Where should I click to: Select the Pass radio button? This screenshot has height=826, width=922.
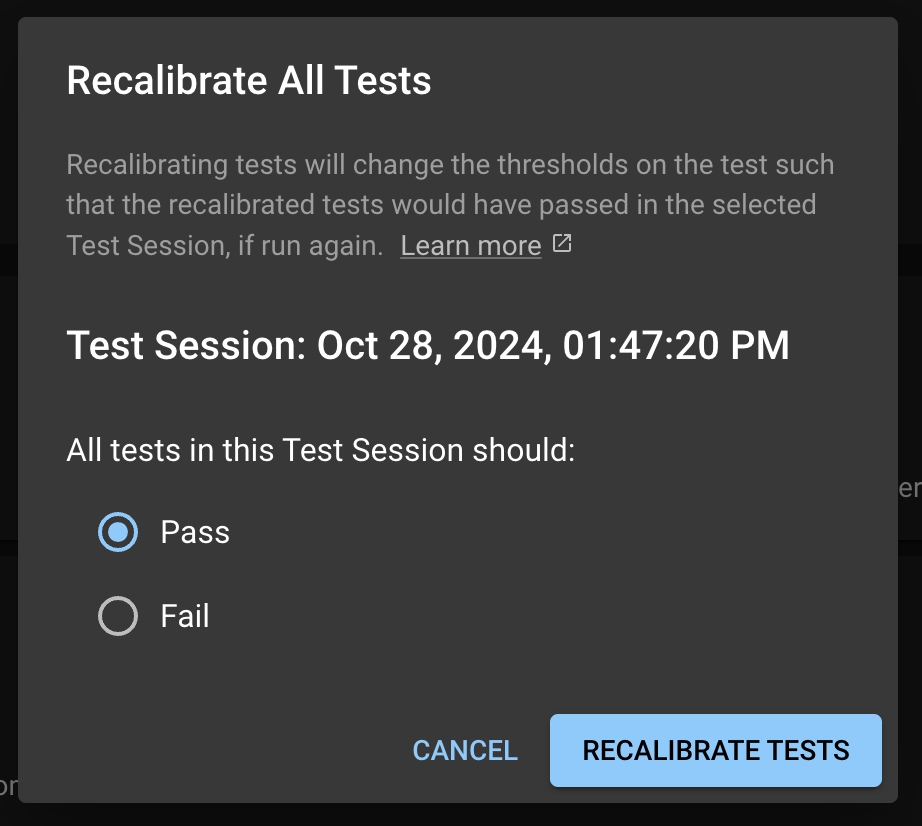pyautogui.click(x=118, y=532)
